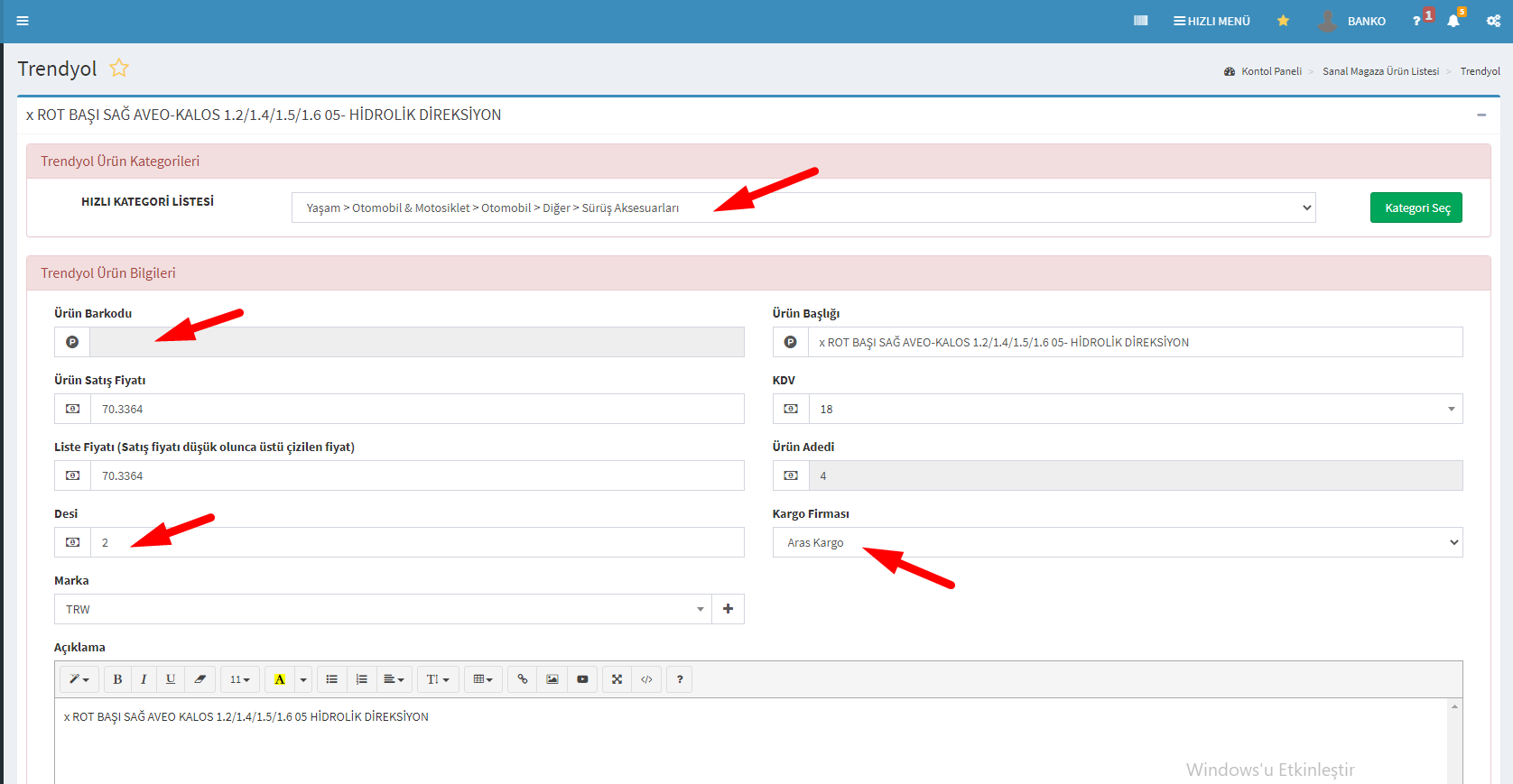The width and height of the screenshot is (1513, 784).
Task: Open the BANKO user menu
Action: pos(1352,21)
